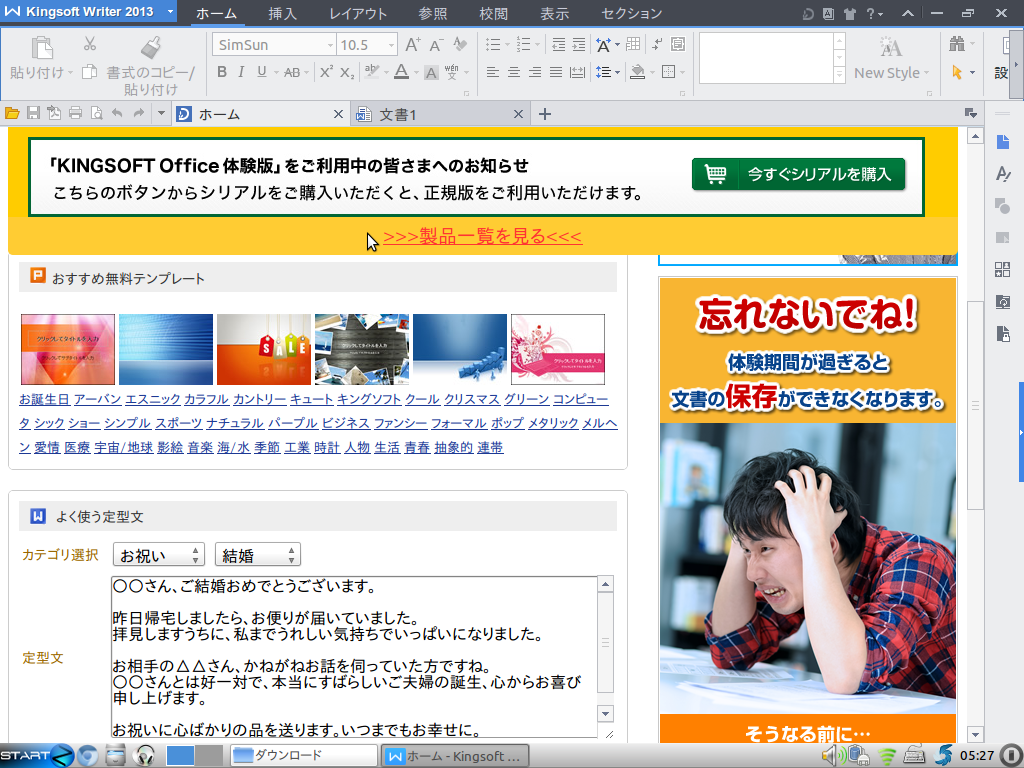Open the 校閲 ribbon tab
The image size is (1024, 768).
point(494,13)
